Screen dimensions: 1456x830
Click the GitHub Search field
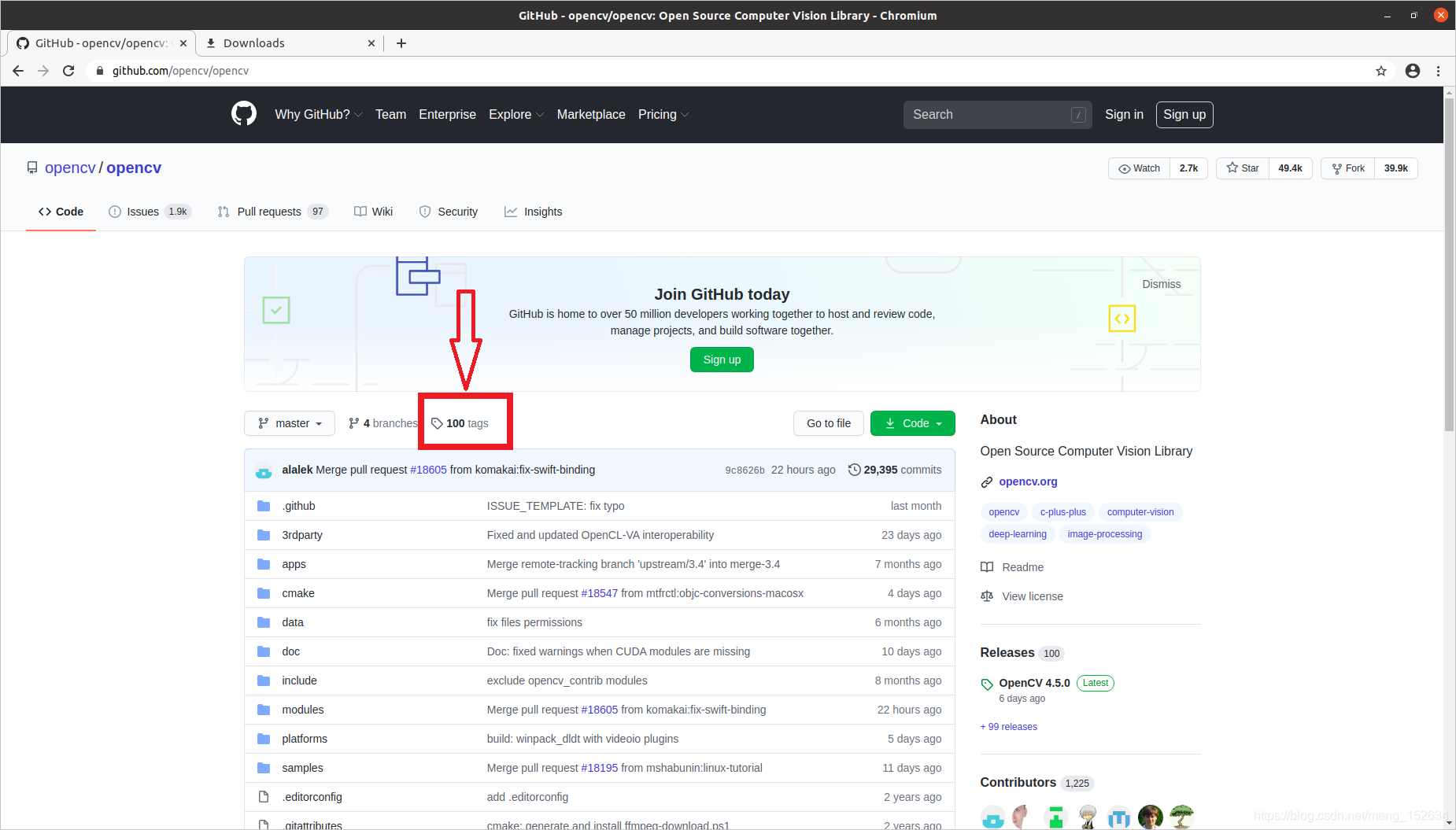coord(997,115)
